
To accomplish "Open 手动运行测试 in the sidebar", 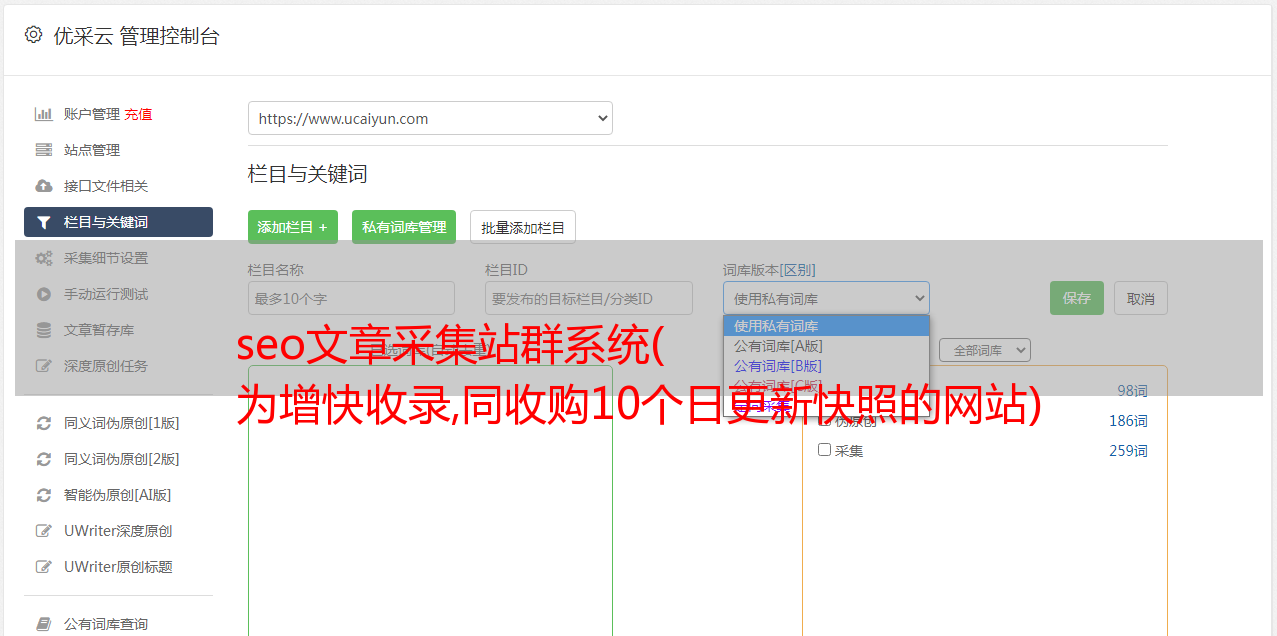I will coord(106,294).
